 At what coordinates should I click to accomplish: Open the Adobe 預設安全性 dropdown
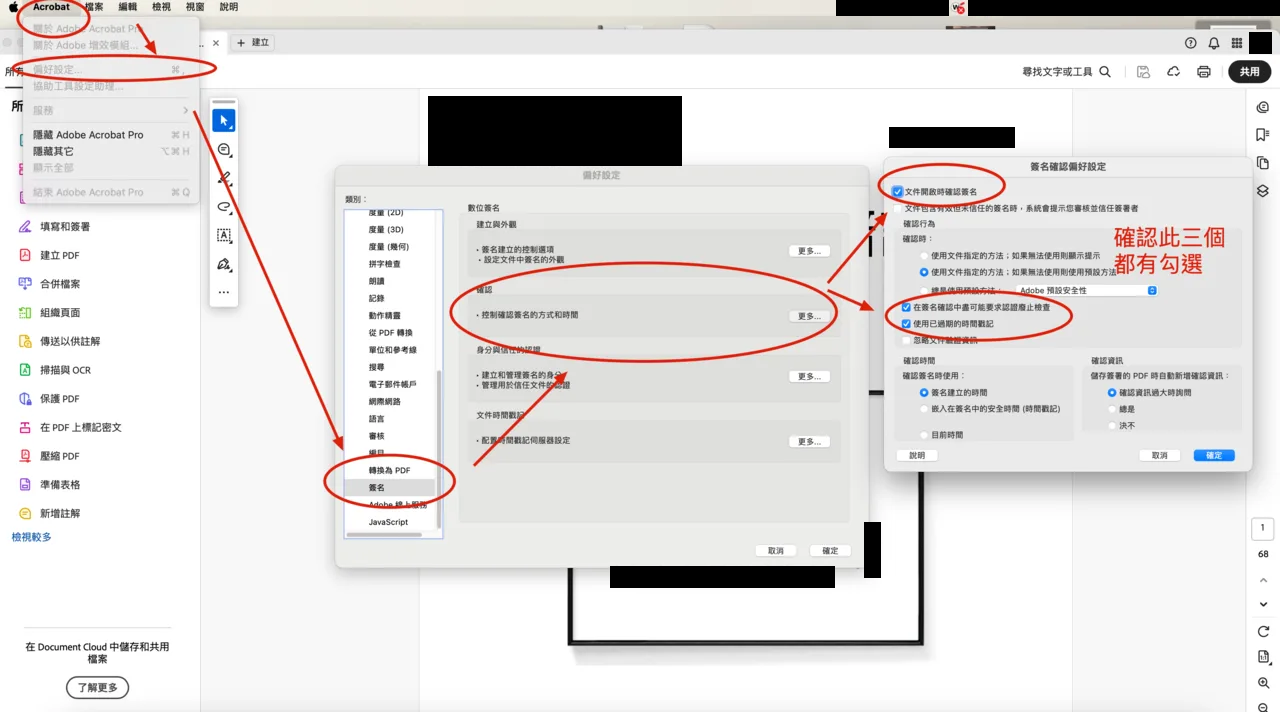(1087, 290)
